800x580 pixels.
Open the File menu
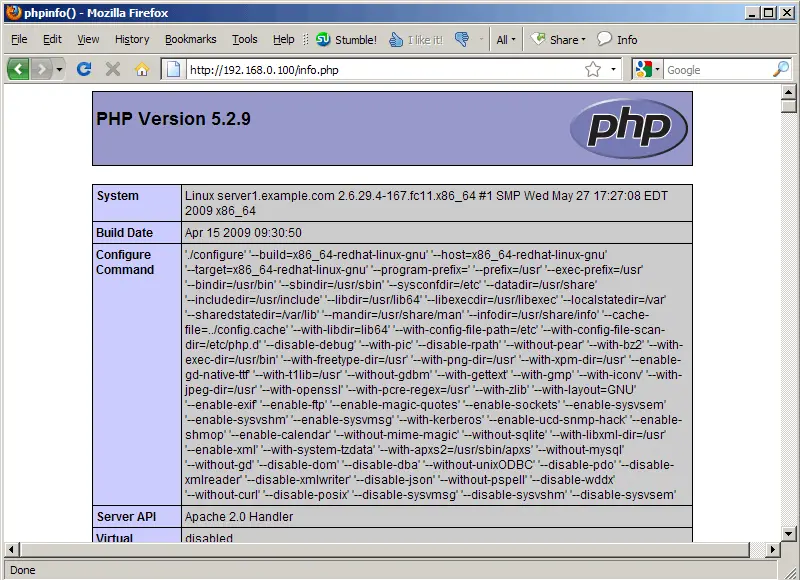[x=19, y=39]
